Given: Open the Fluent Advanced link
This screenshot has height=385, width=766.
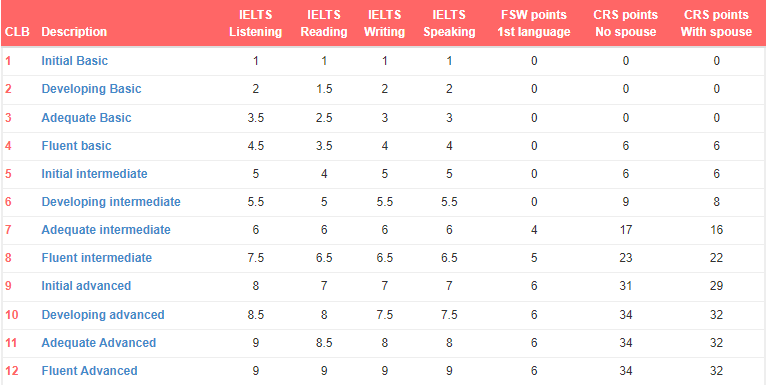Looking at the screenshot, I should pos(89,371).
